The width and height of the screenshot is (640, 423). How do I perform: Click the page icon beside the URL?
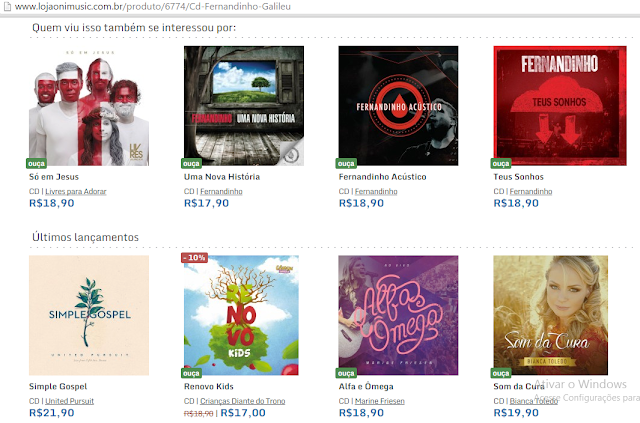7,7
